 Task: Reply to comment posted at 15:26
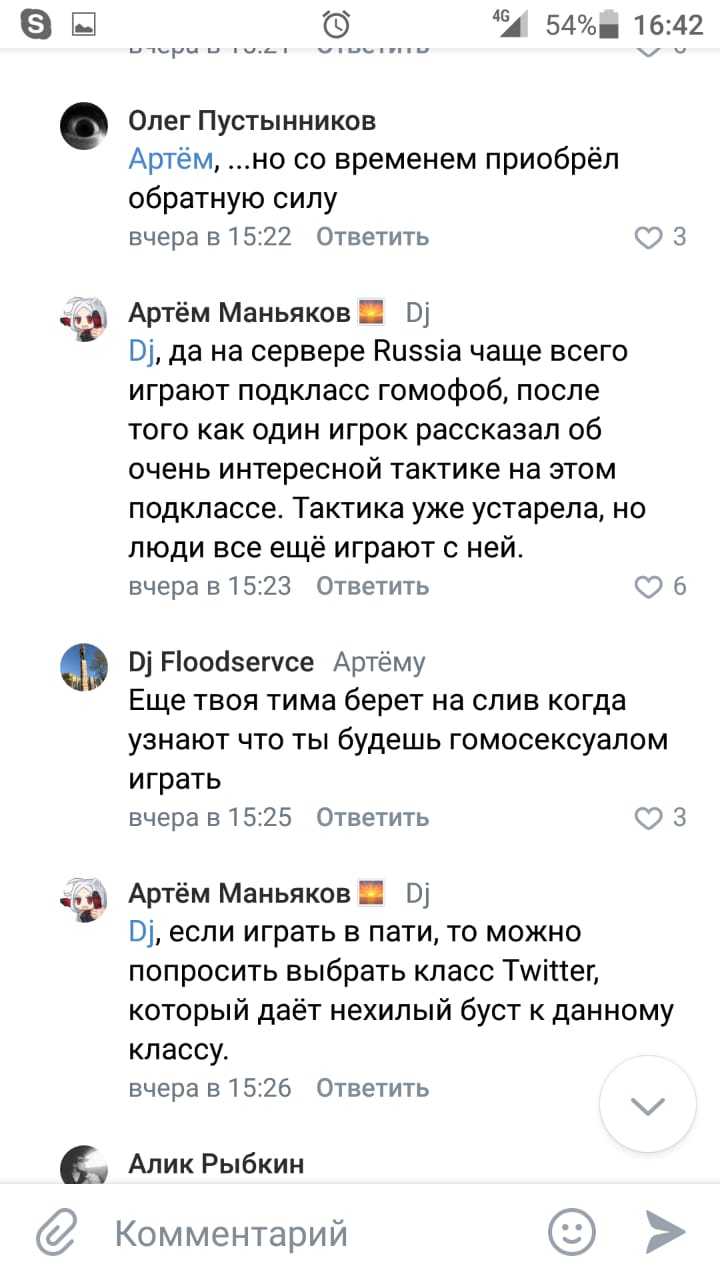click(x=372, y=1088)
